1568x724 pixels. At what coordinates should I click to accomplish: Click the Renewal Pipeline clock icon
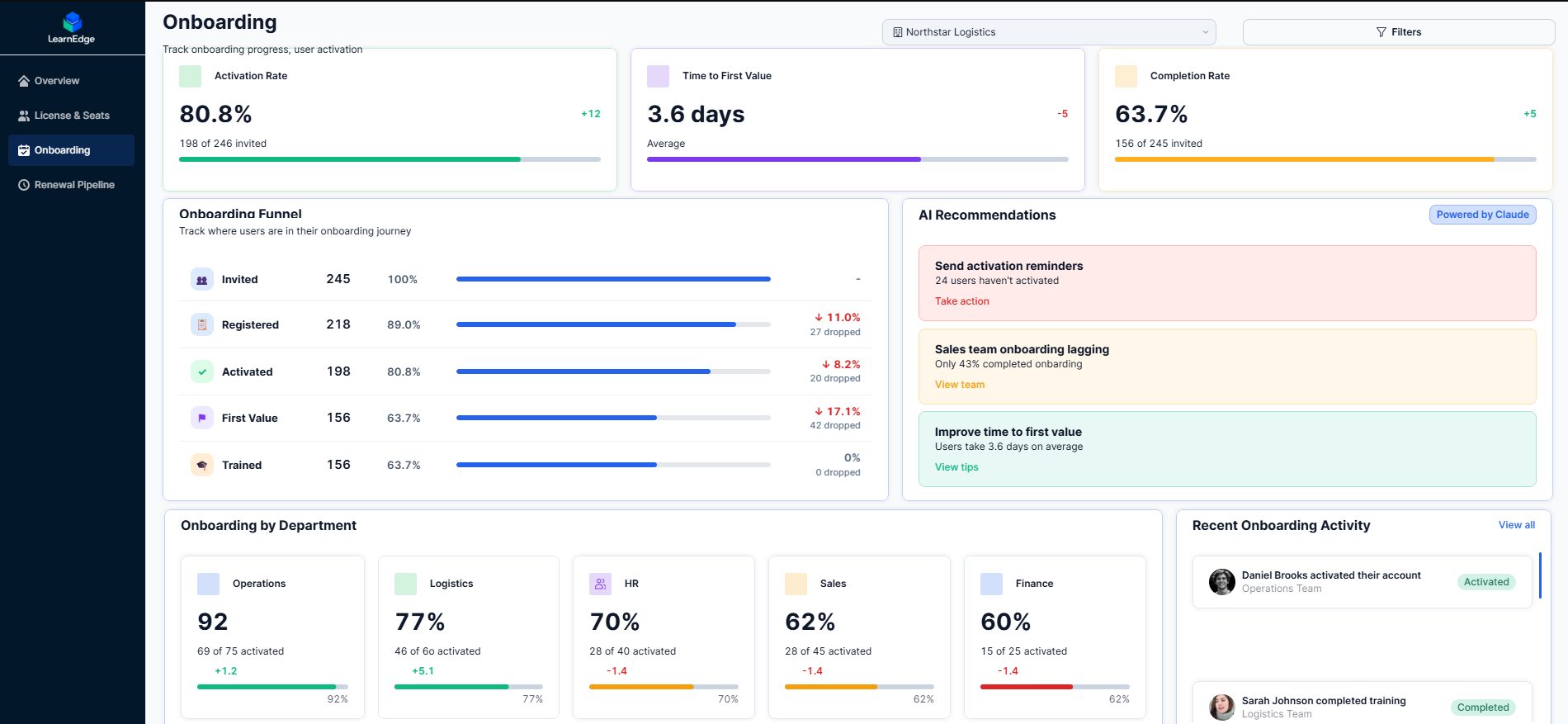24,185
